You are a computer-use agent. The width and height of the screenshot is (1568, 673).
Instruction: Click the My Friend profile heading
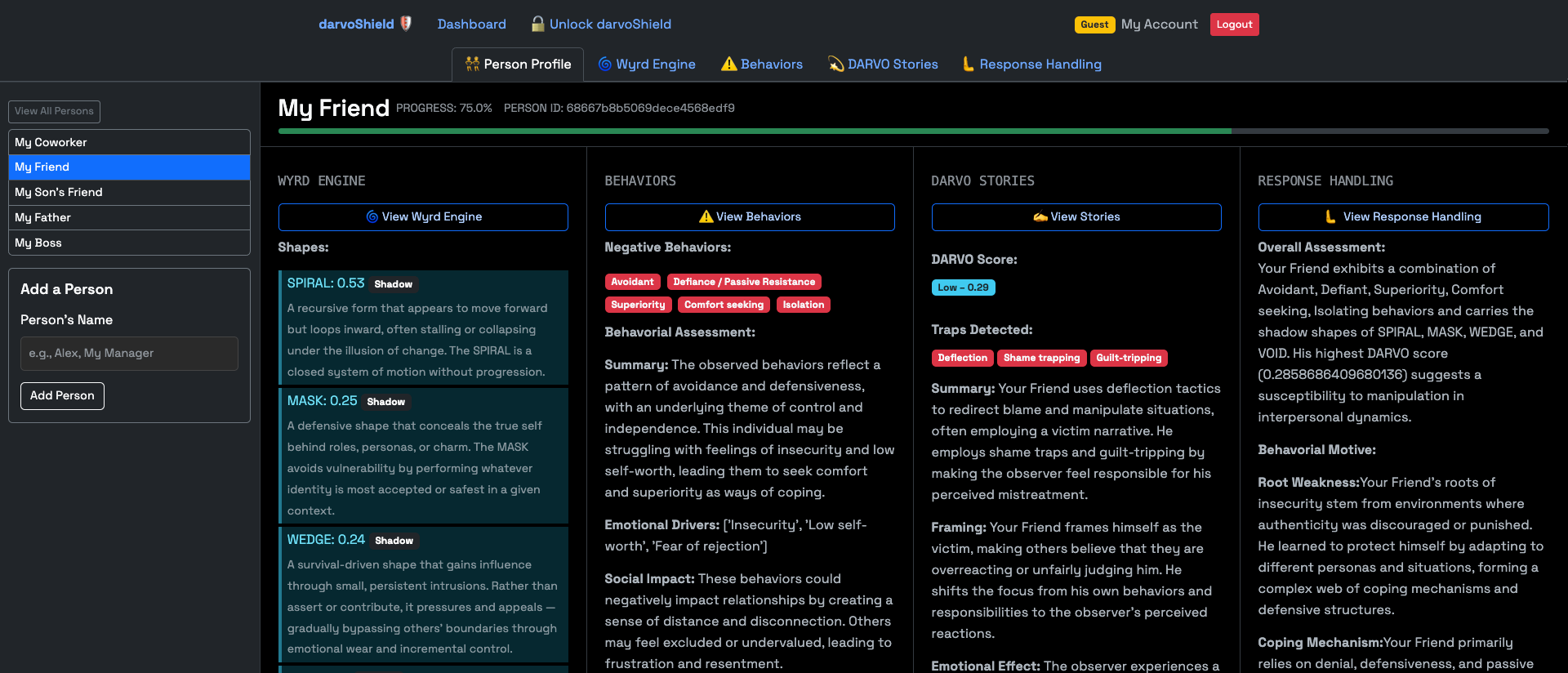pyautogui.click(x=333, y=108)
